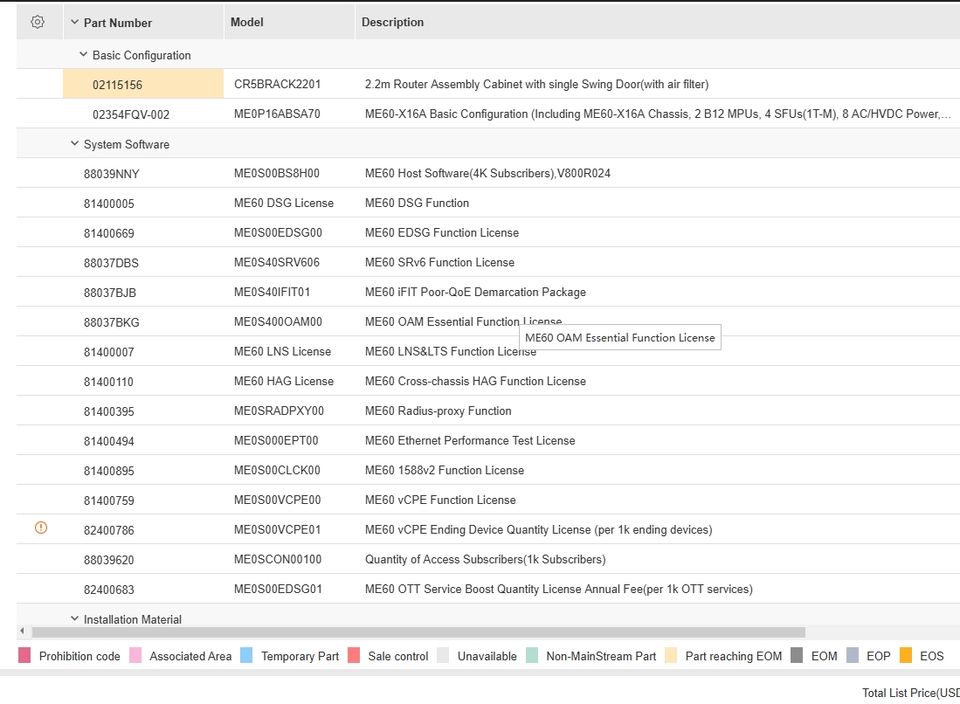960x704 pixels.
Task: Expand the Installation Material group
Action: pos(74,619)
